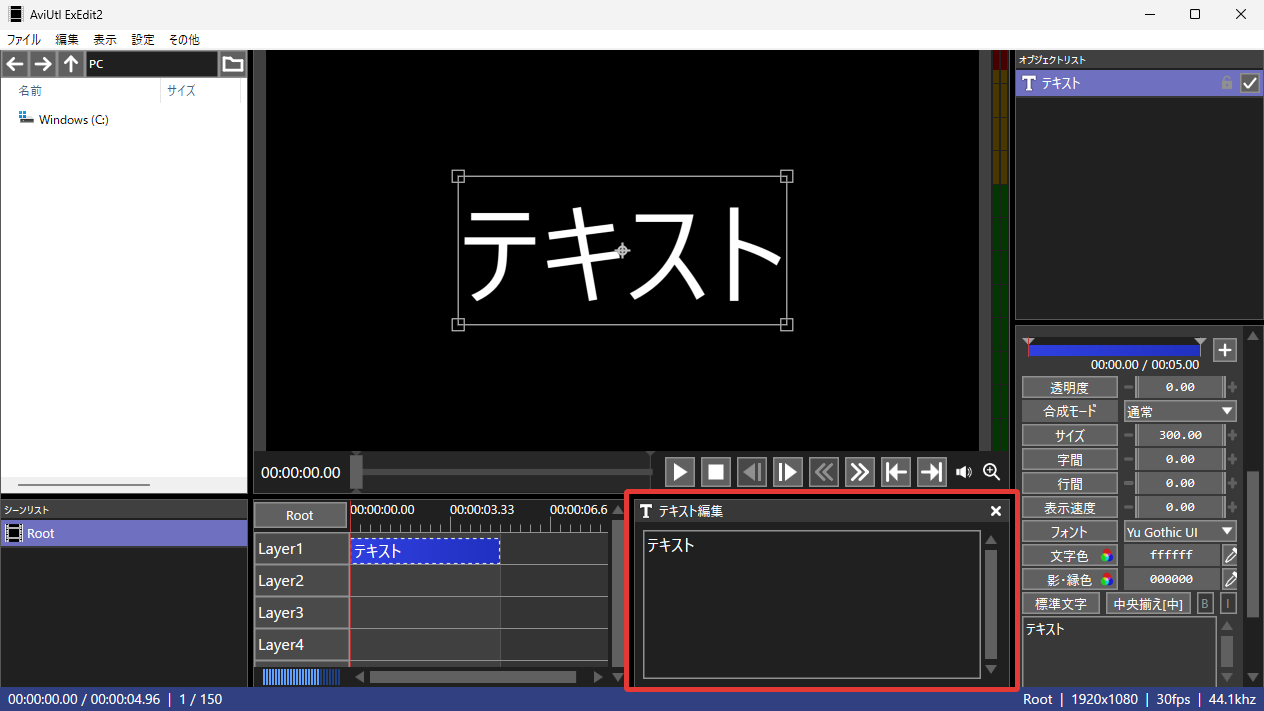Viewport: 1264px width, 711px height.
Task: Click timeline horizontal scrollbar left arrow
Action: (360, 677)
